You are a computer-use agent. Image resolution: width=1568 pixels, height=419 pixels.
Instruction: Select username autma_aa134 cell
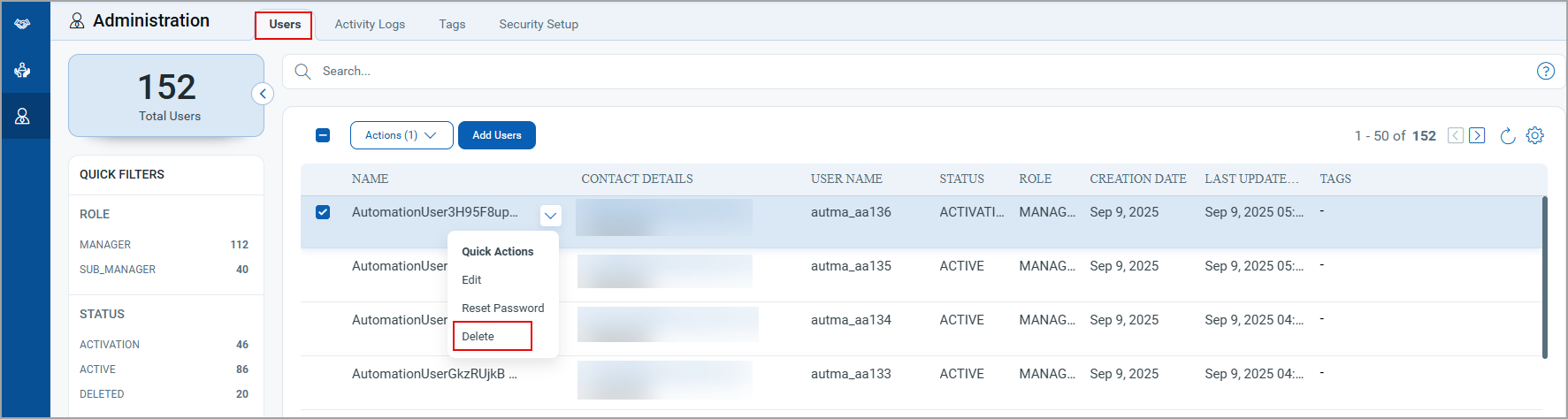point(851,320)
